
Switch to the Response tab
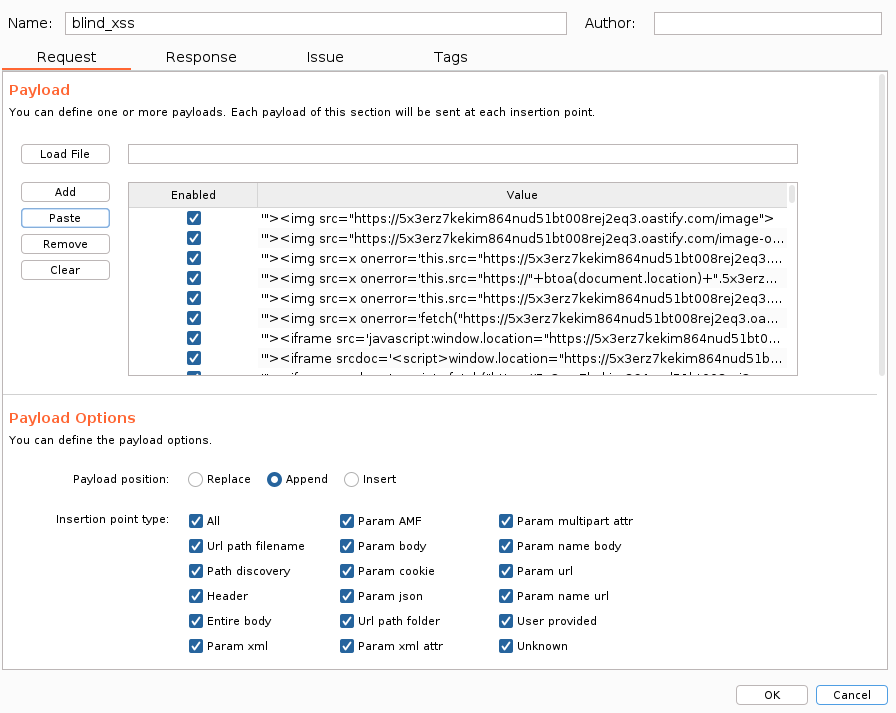201,57
